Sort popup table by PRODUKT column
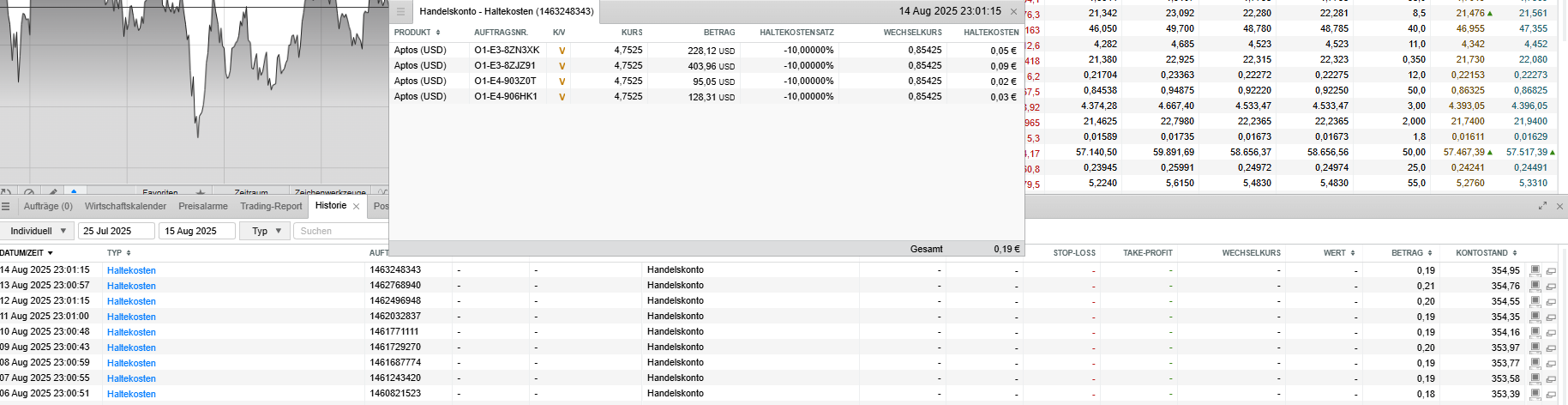The height and width of the screenshot is (405, 1568). [418, 33]
